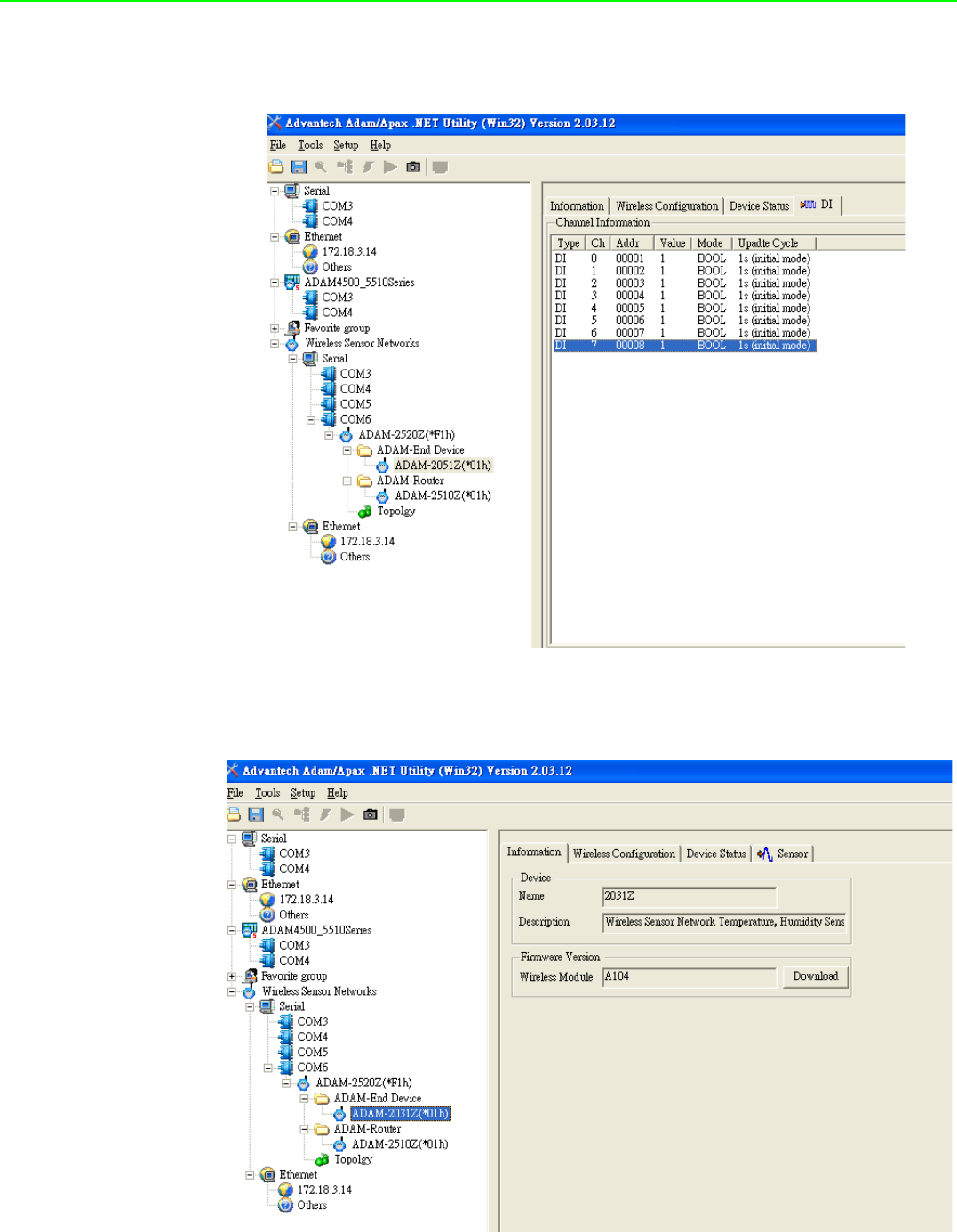This screenshot has width=957, height=1232.
Task: Click the network tree toolbar icon in DI window
Action: (x=345, y=167)
